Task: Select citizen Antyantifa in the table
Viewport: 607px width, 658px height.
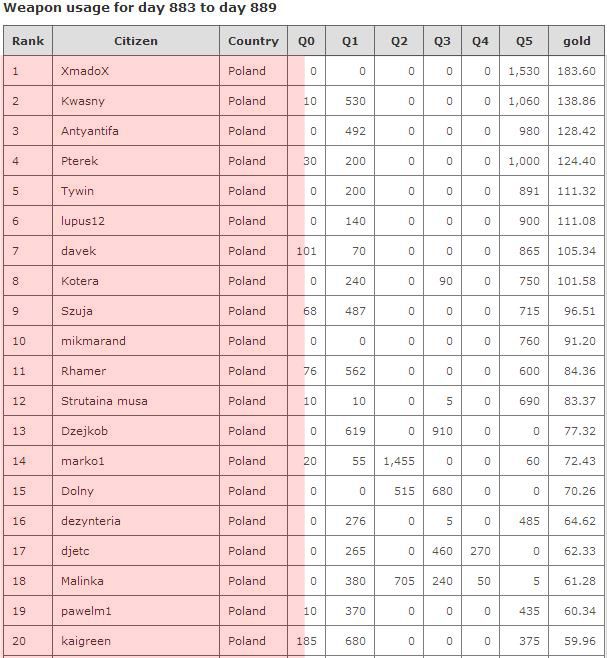Action: pos(90,131)
